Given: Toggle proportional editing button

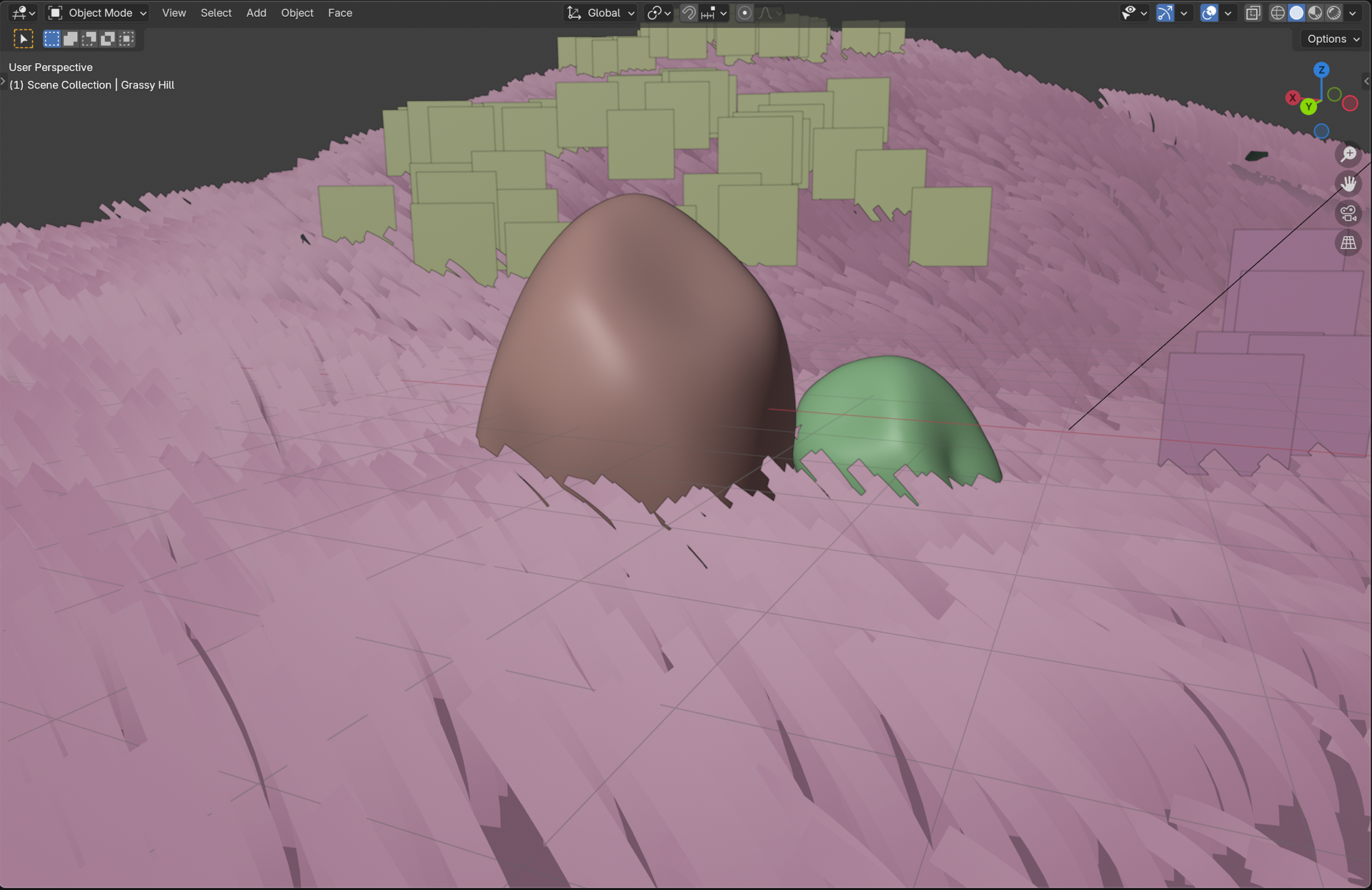Looking at the screenshot, I should tap(745, 13).
